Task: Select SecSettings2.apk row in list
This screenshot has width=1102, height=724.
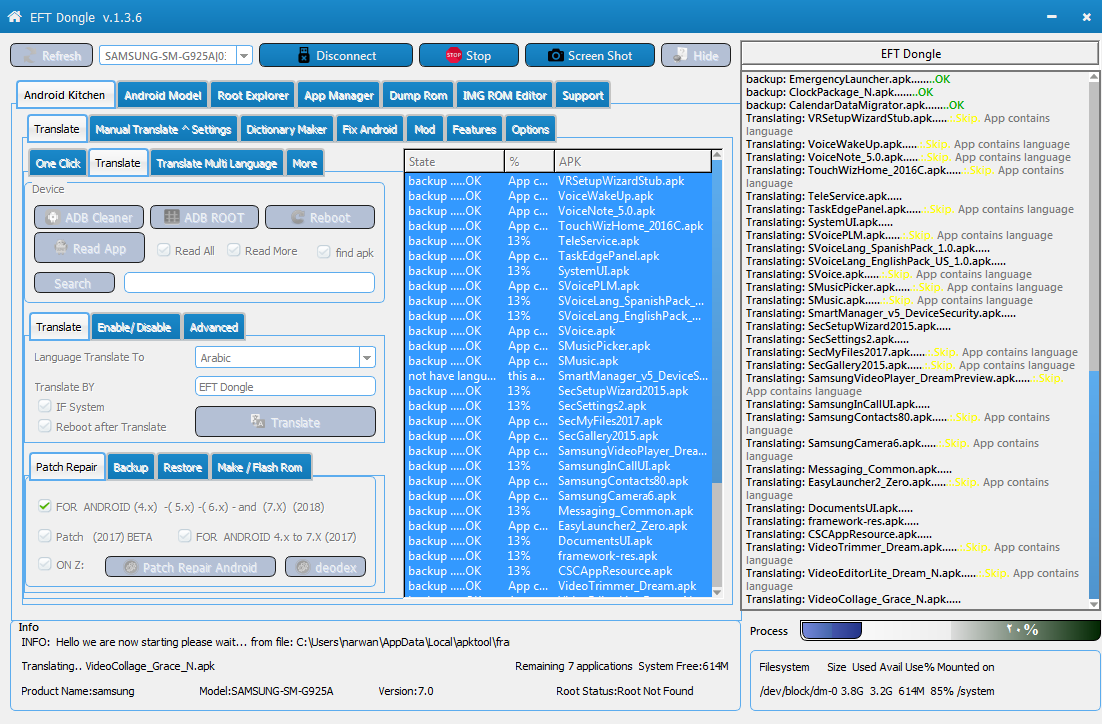Action: click(x=558, y=406)
